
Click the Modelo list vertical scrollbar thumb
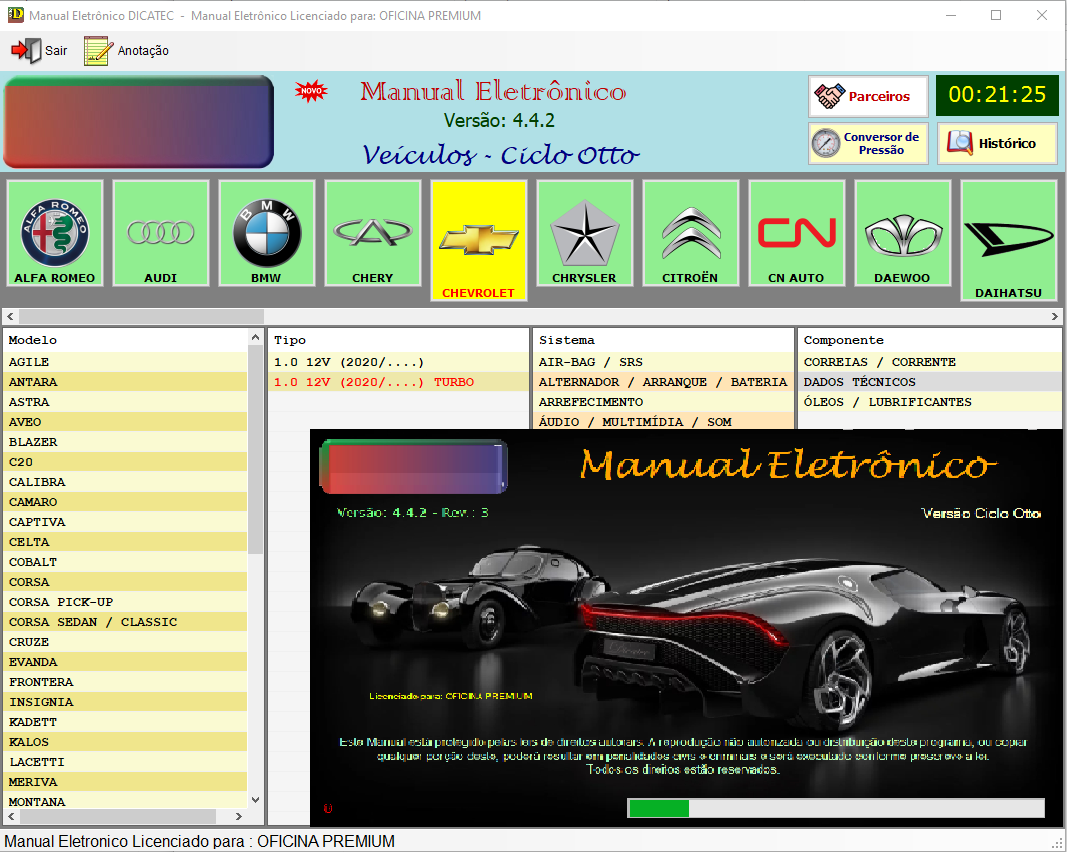(x=255, y=450)
